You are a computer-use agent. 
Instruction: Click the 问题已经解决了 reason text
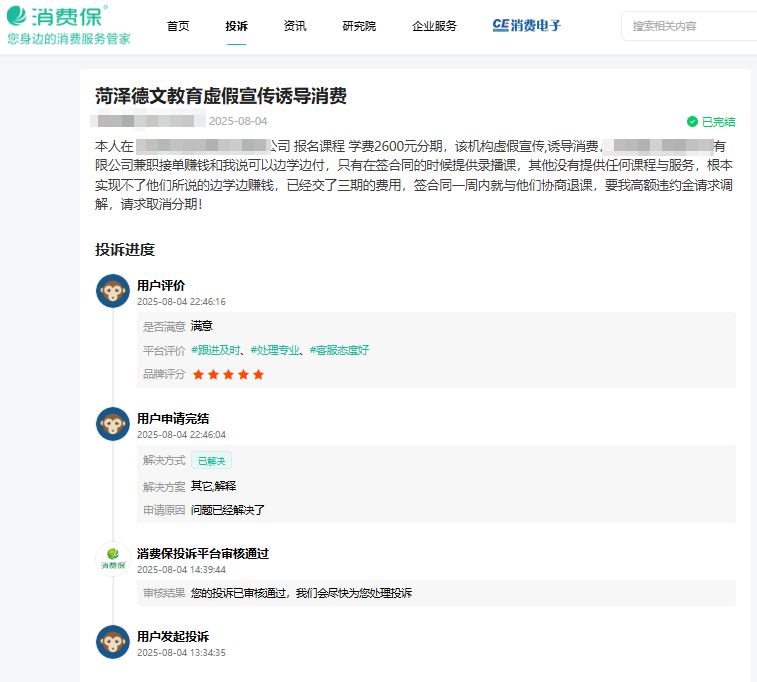click(x=228, y=510)
